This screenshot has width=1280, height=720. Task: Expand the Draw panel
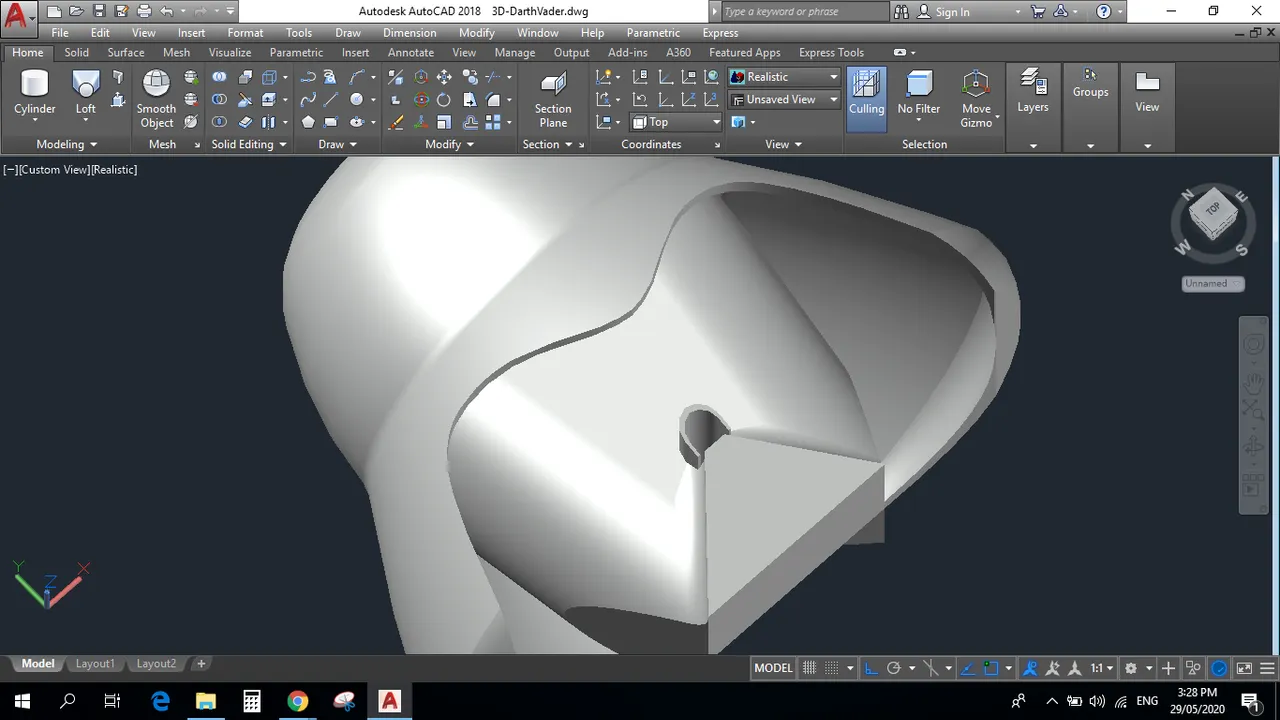click(338, 144)
